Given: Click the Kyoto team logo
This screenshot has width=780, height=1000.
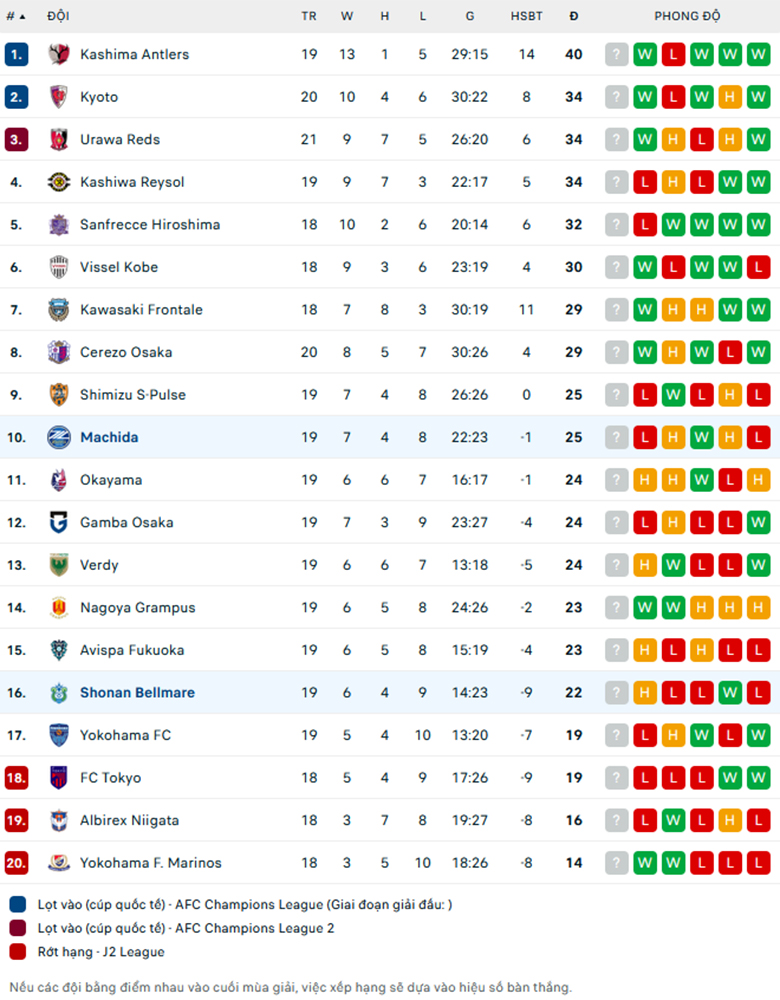Looking at the screenshot, I should pyautogui.click(x=59, y=97).
